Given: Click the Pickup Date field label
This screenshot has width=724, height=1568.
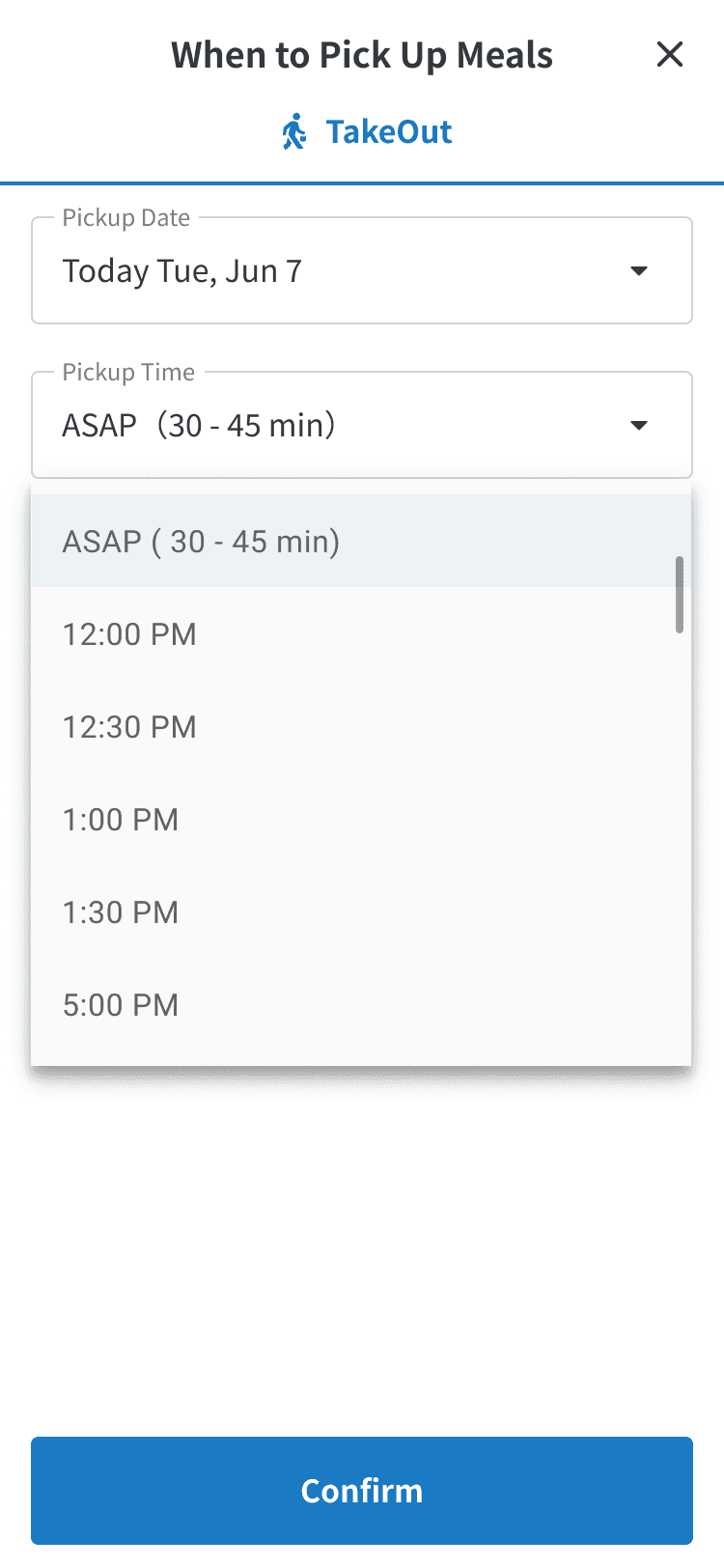Looking at the screenshot, I should [x=126, y=217].
